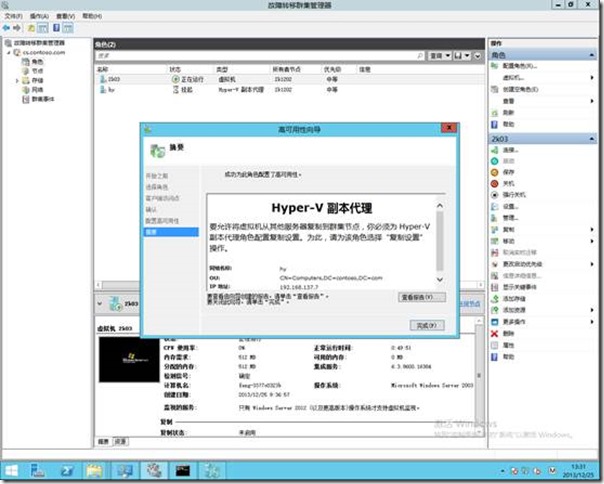Click 刷新 (Refresh) in the Actions pane
The image size is (604, 484).
[508, 113]
